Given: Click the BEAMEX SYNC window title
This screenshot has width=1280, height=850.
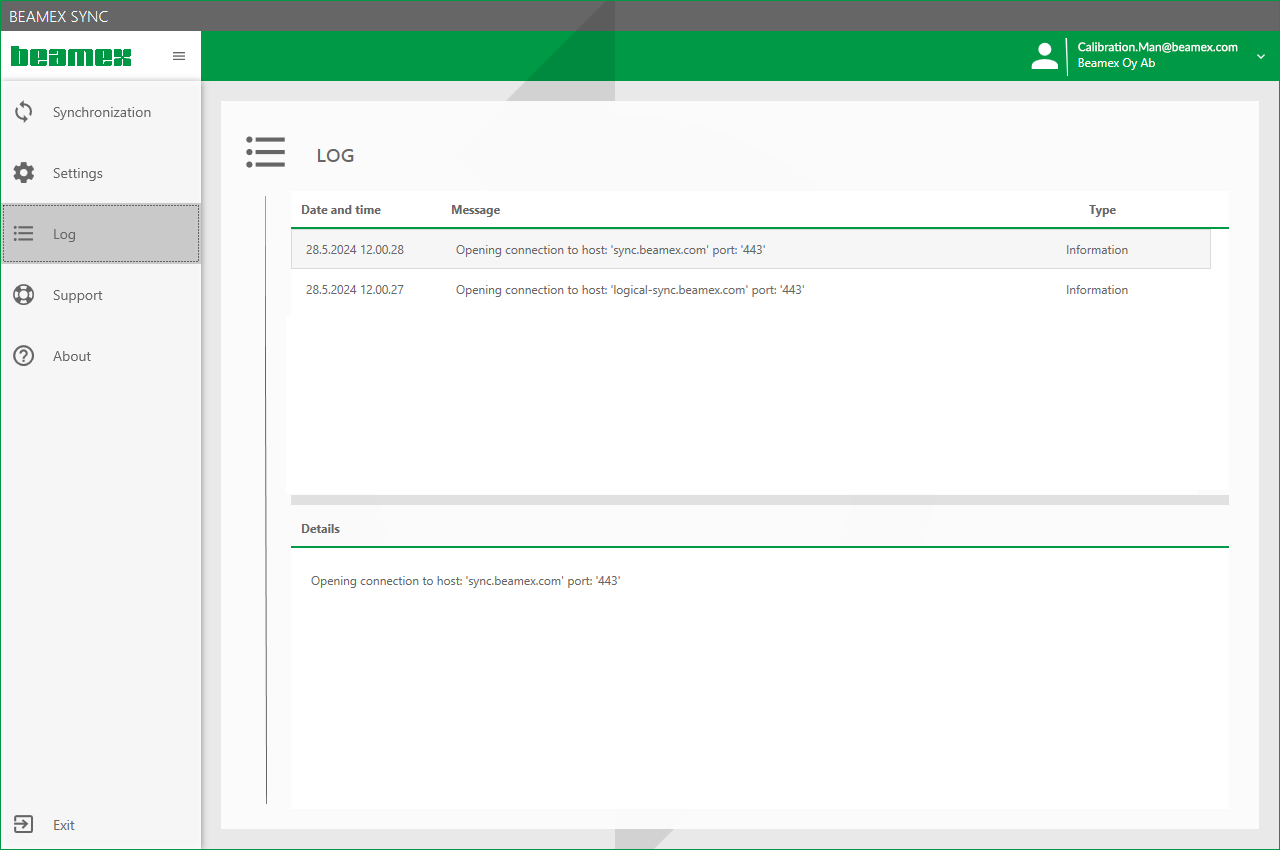Looking at the screenshot, I should (x=58, y=17).
